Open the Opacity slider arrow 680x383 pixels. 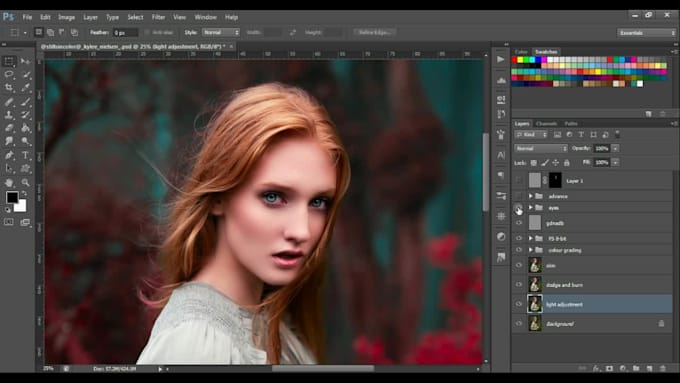615,148
